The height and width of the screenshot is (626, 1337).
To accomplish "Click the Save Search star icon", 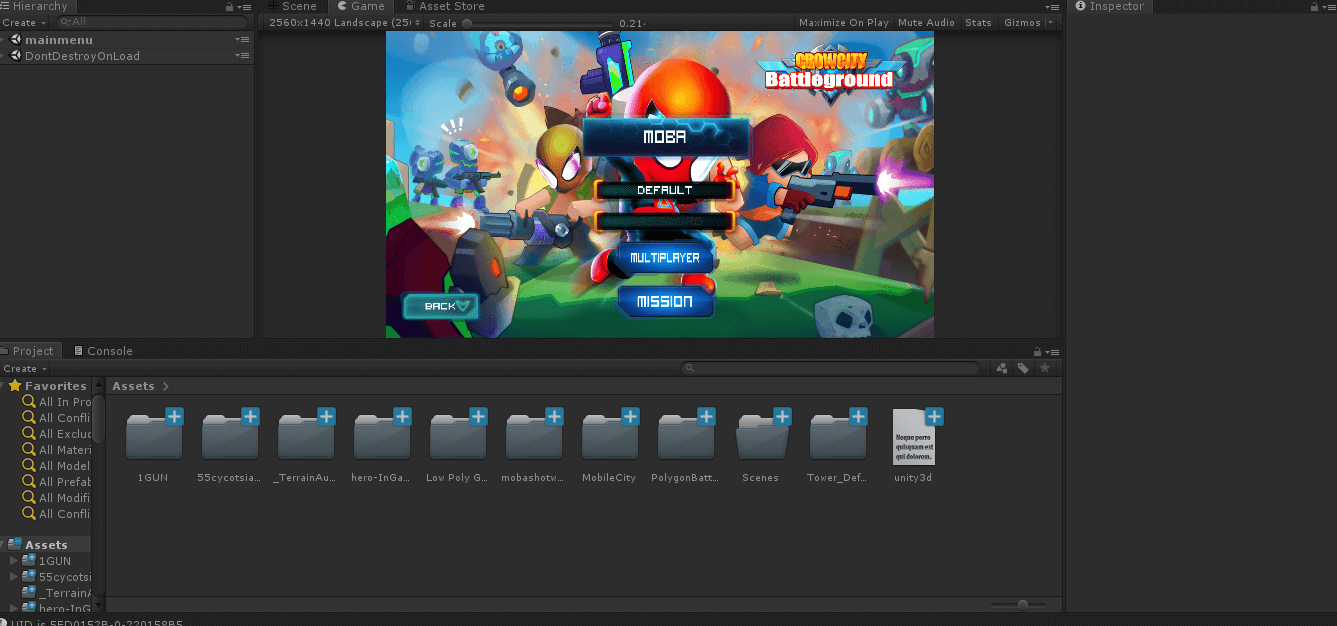I will tap(1045, 368).
